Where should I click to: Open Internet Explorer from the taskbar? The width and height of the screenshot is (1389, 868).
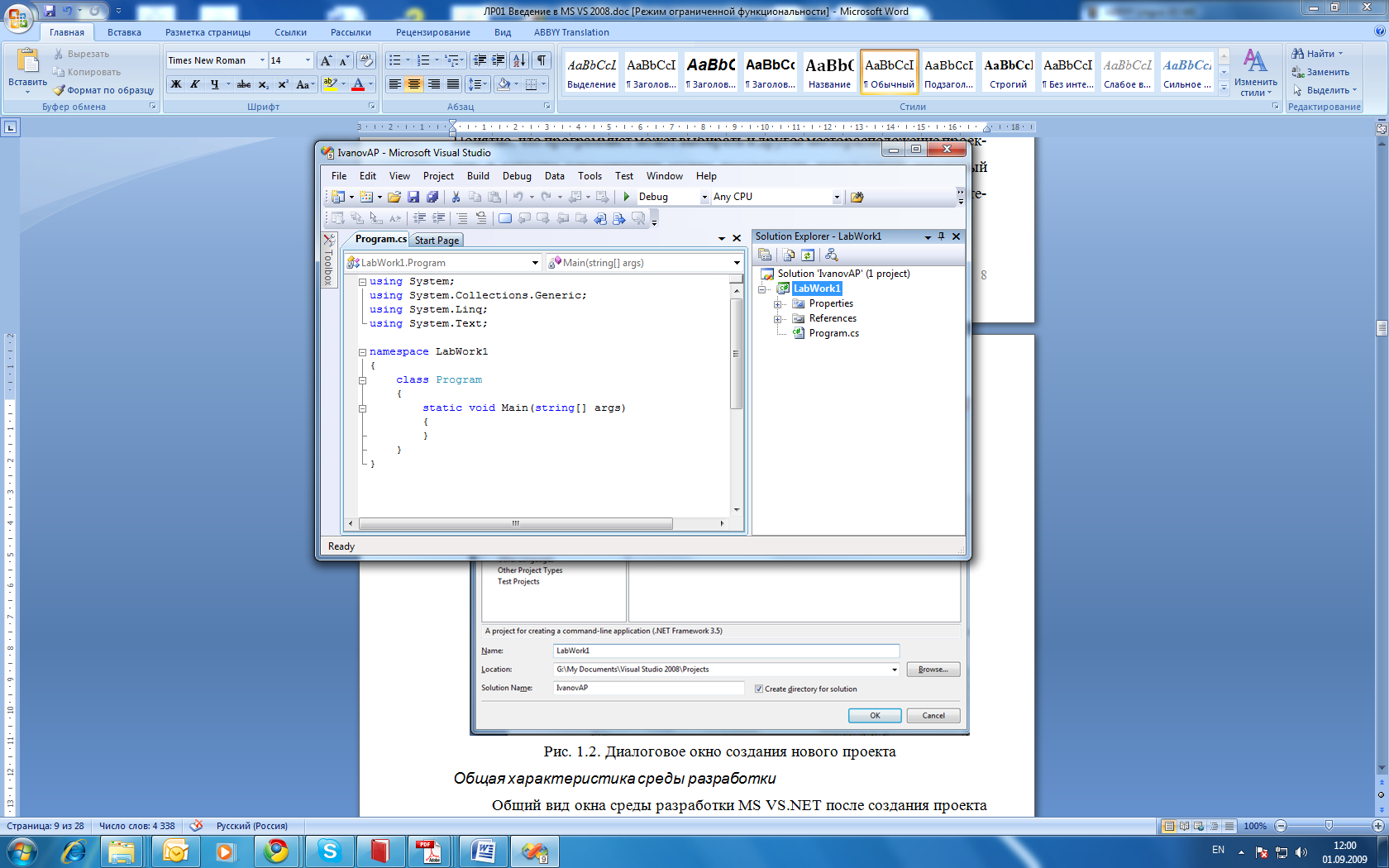74,851
